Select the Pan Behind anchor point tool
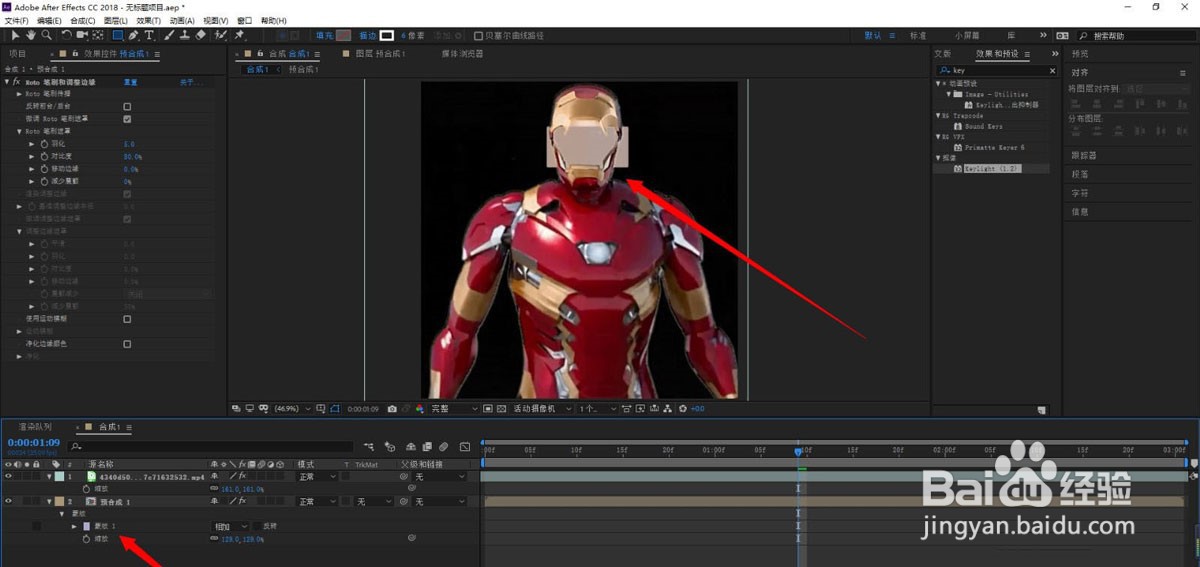Screen dimensions: 1200x567 tap(98, 35)
